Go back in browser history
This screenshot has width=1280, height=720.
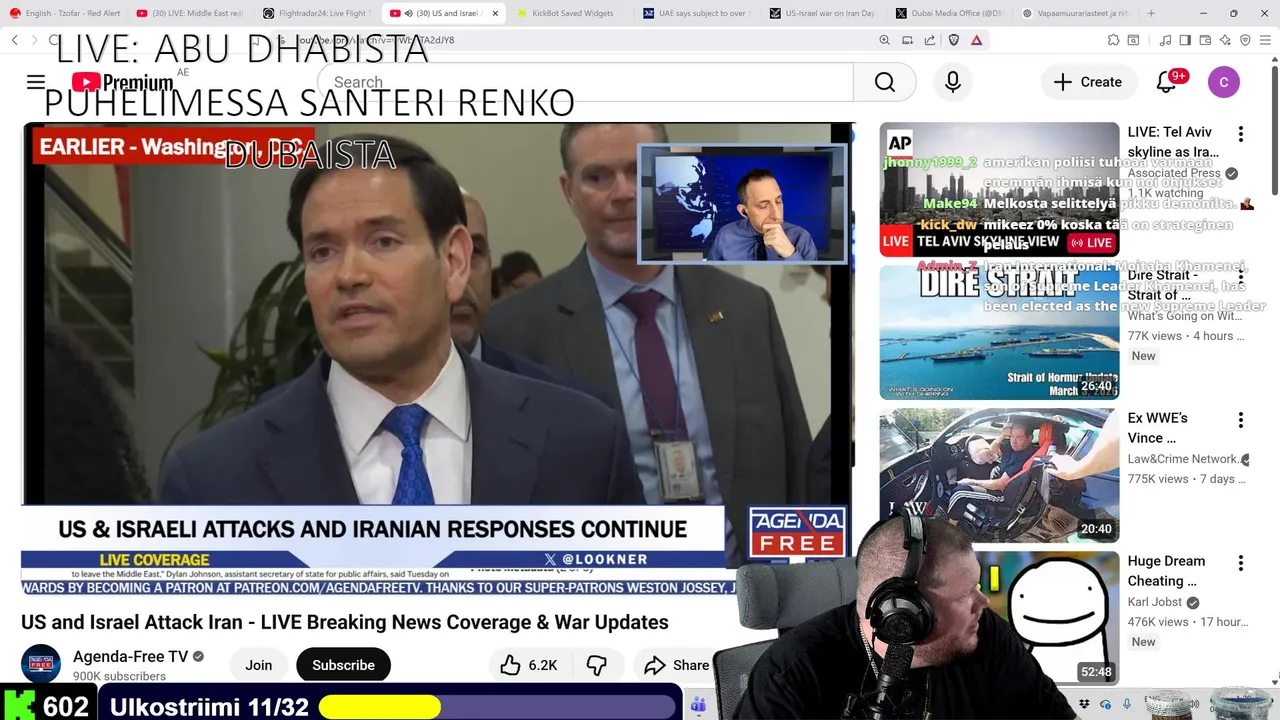point(15,40)
